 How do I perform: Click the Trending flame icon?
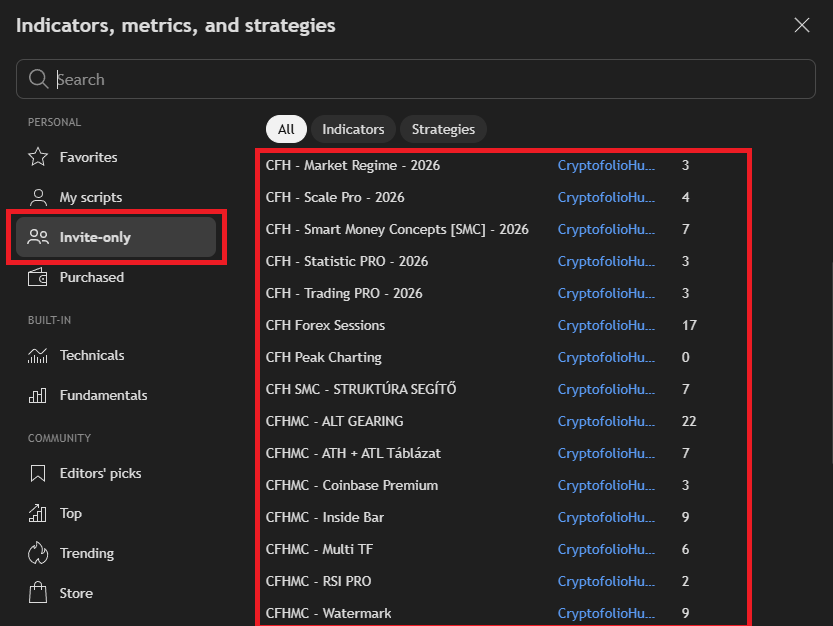tap(38, 553)
